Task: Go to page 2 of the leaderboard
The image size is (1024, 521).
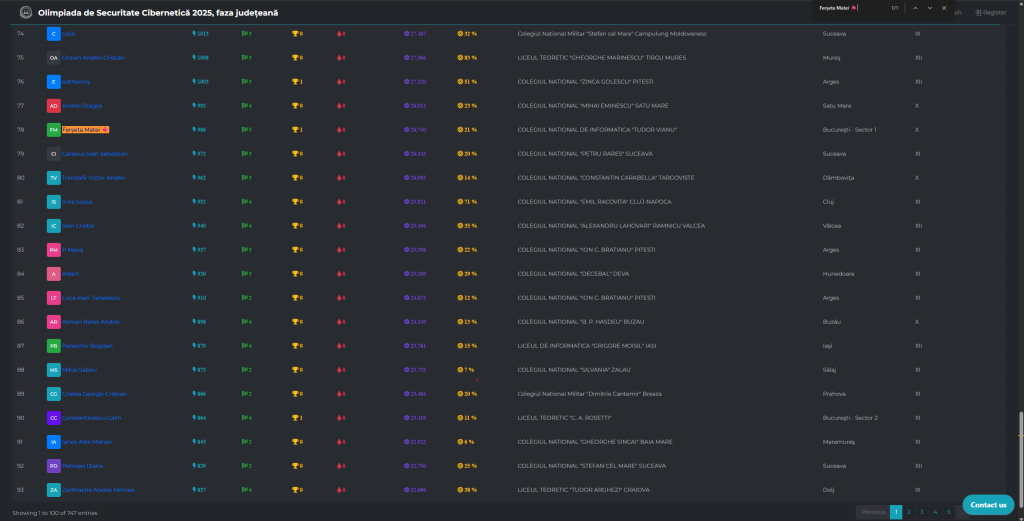Action: click(x=909, y=511)
